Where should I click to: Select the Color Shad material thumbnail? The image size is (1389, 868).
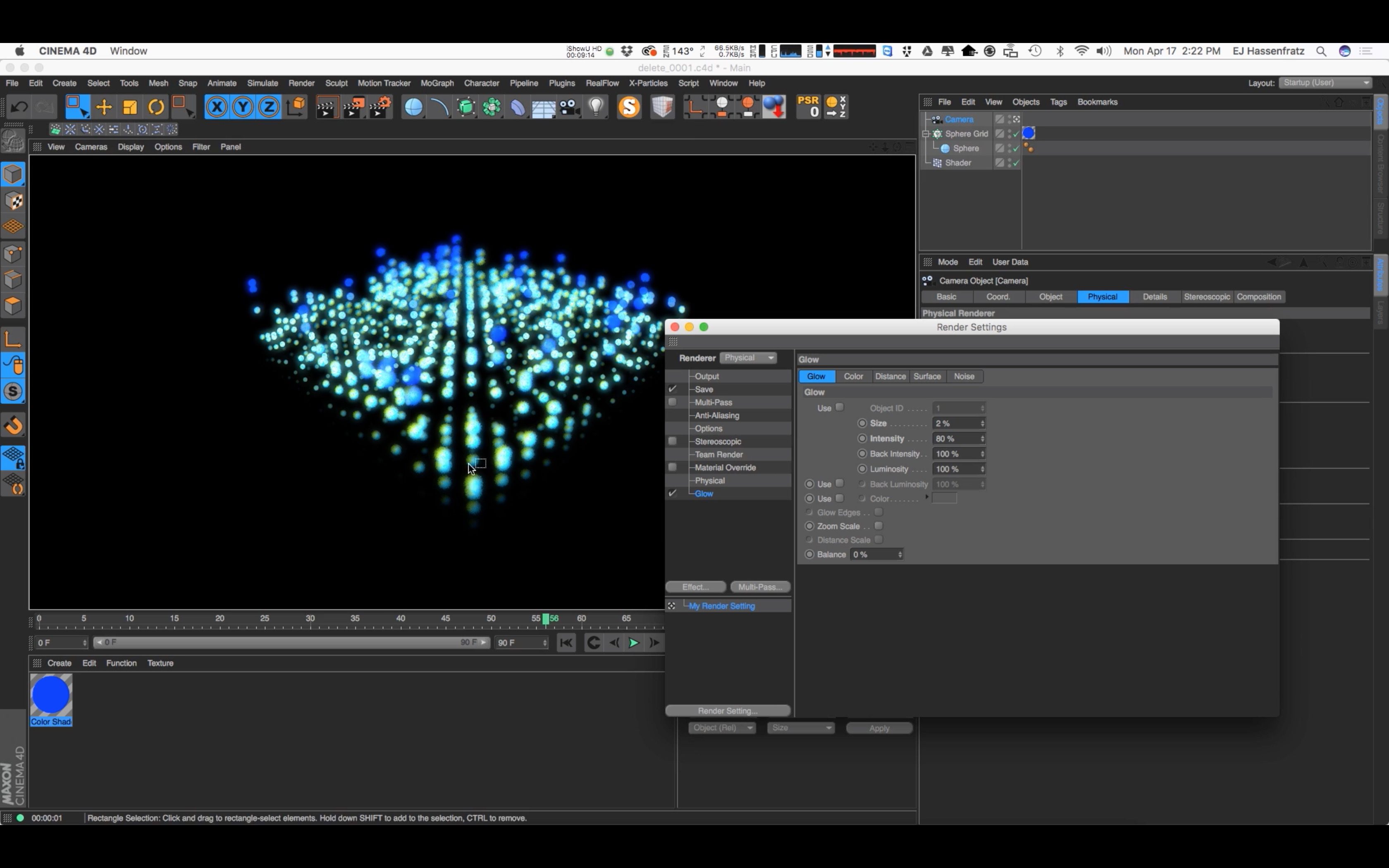click(51, 700)
